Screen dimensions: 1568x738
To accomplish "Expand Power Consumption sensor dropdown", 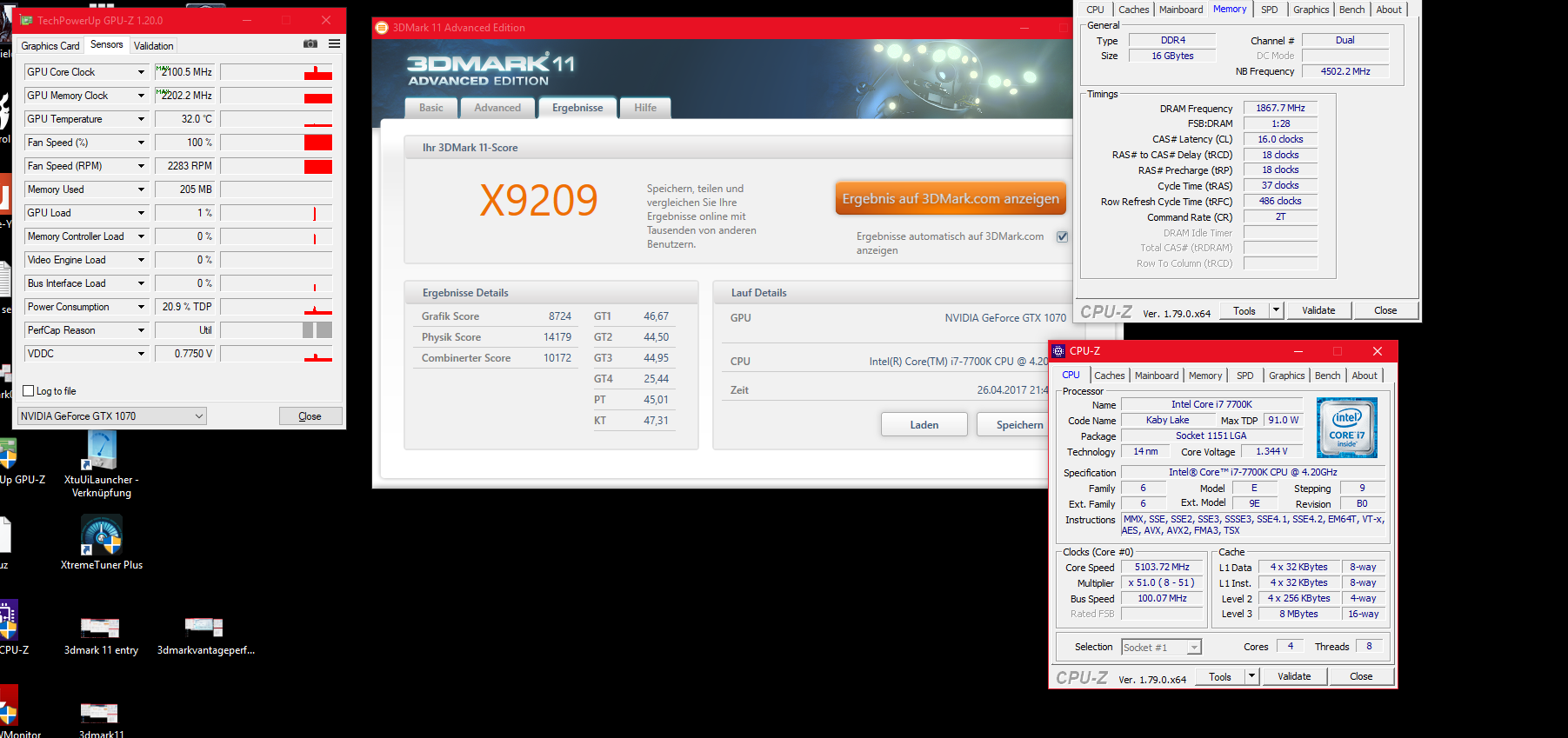I will pyautogui.click(x=141, y=307).
